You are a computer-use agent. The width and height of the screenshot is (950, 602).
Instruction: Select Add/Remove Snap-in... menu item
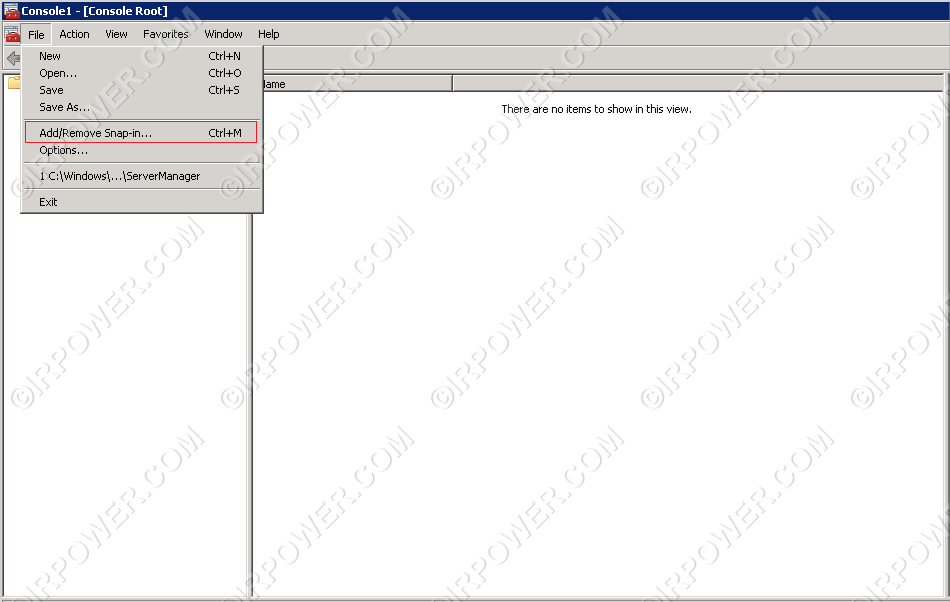pos(95,133)
